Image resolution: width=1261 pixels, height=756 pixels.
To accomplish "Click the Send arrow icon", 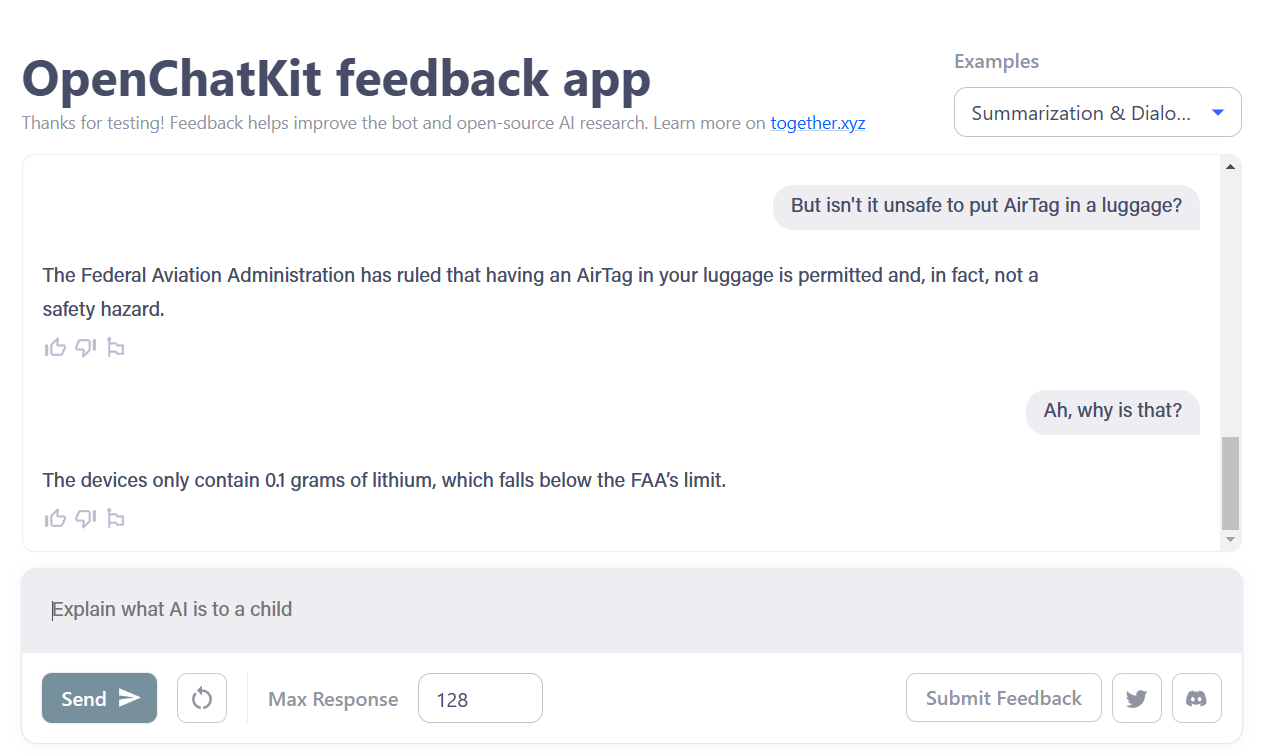I will tap(130, 698).
